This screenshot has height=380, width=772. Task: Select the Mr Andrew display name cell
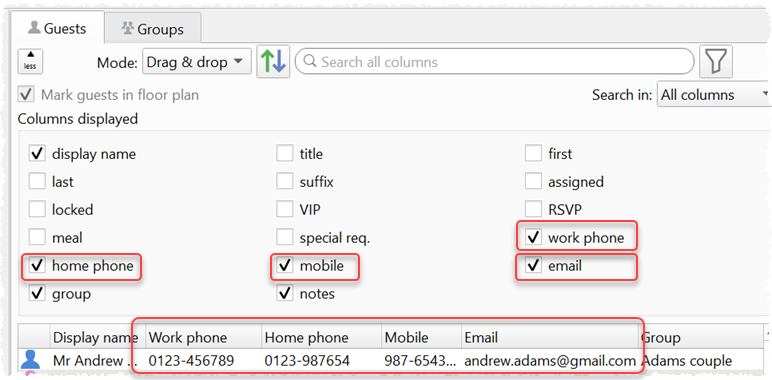97,361
